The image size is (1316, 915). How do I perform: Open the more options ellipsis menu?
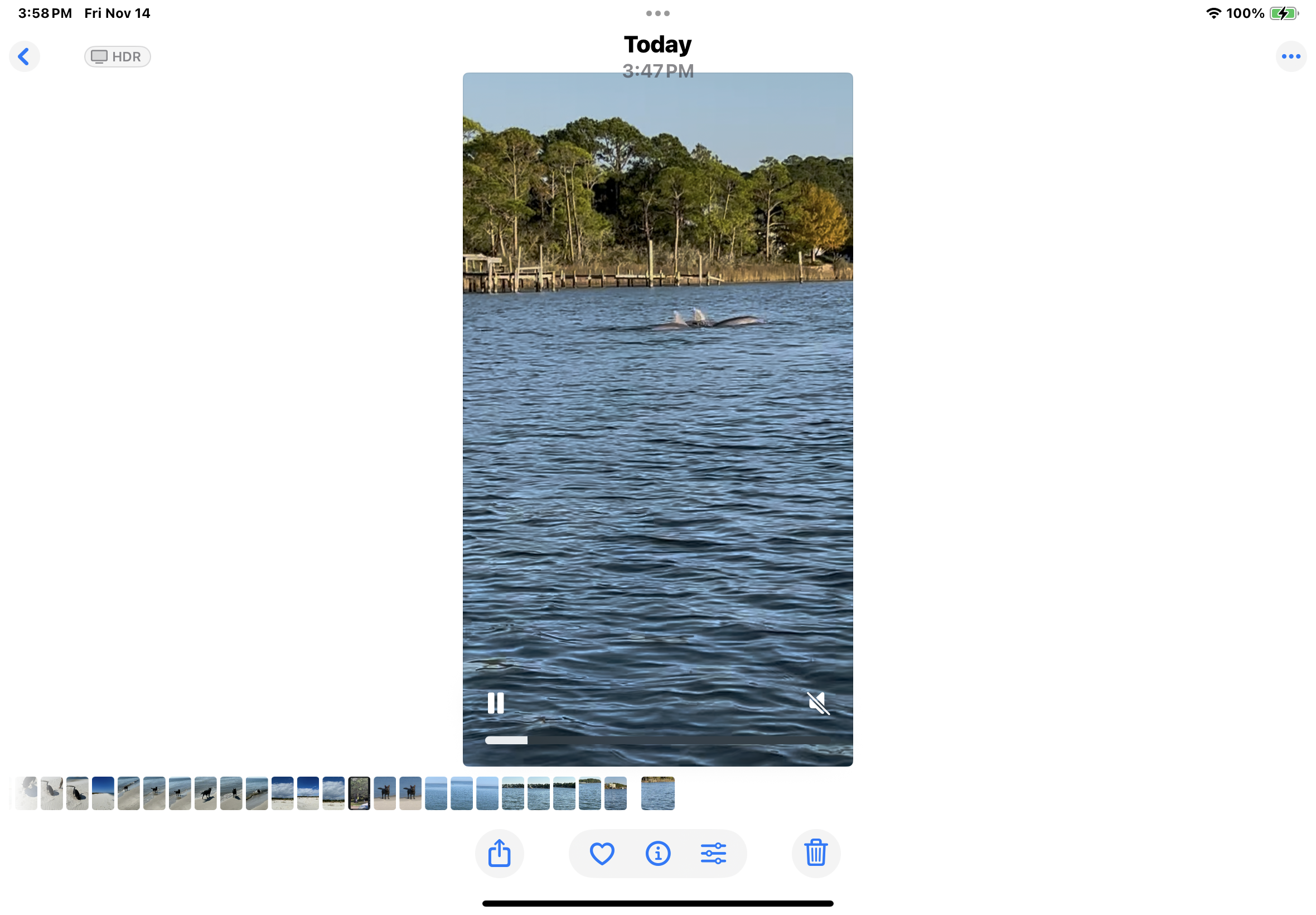(1290, 57)
